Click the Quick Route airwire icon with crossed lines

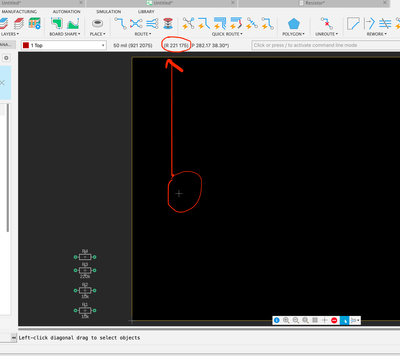[188, 23]
